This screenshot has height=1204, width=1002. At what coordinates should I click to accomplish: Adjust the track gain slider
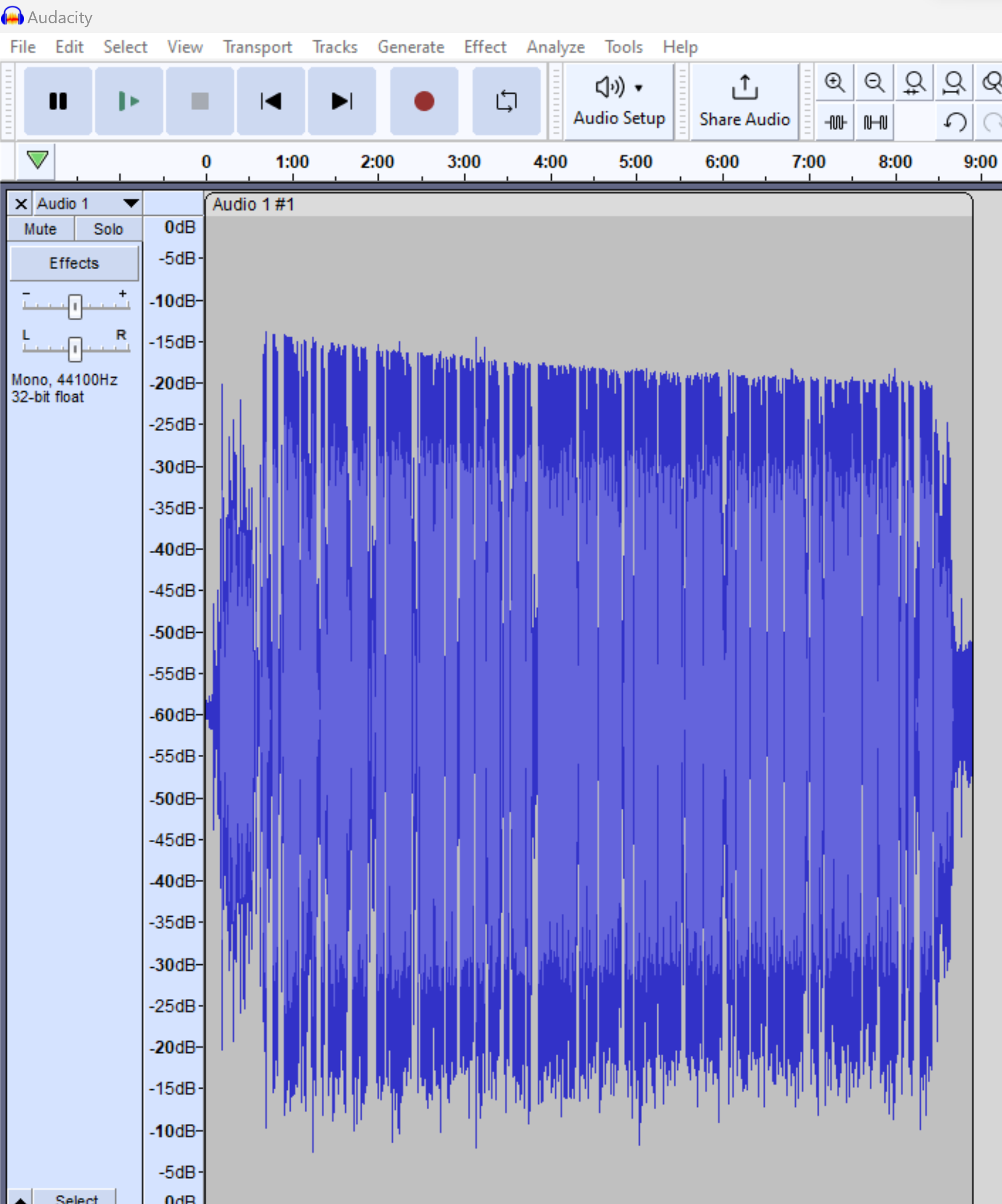pos(74,307)
